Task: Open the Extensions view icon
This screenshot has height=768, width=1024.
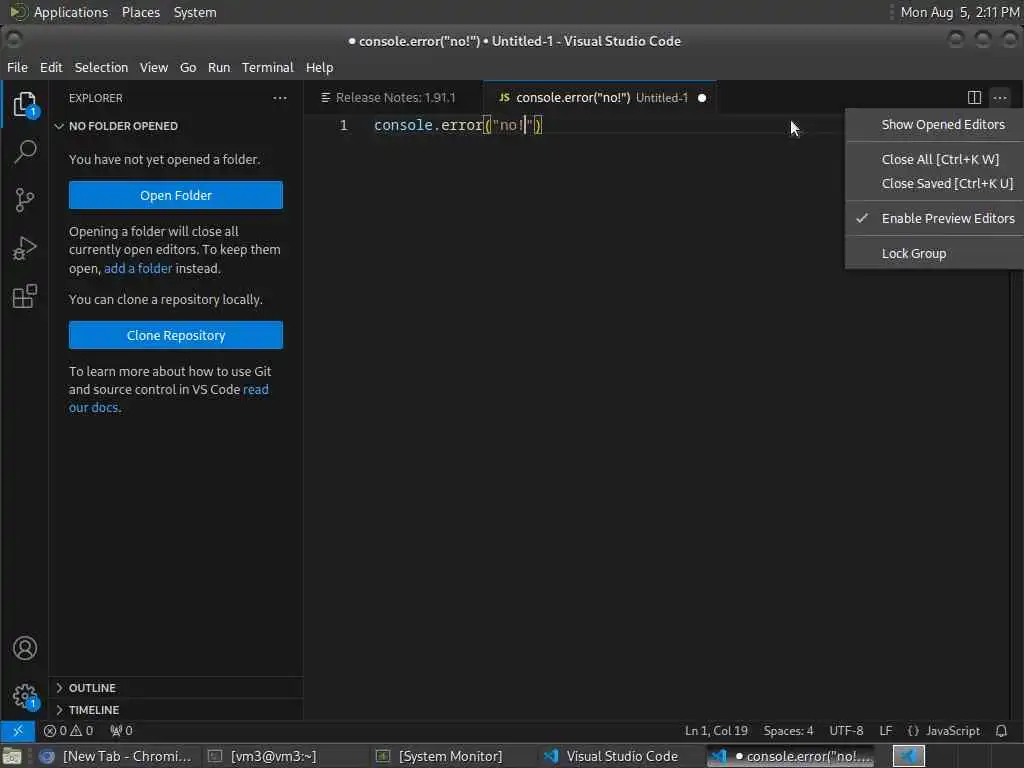Action: [x=25, y=296]
